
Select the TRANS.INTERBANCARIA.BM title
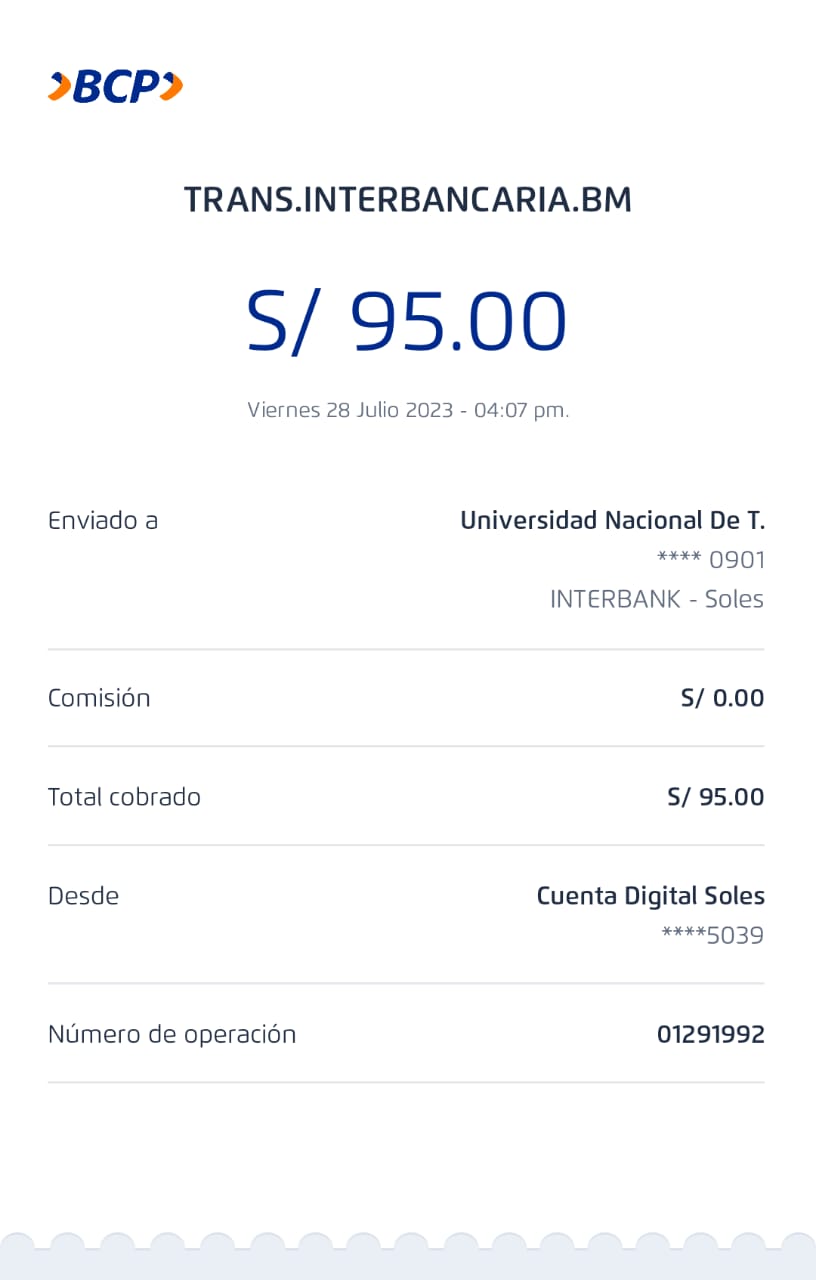click(408, 200)
